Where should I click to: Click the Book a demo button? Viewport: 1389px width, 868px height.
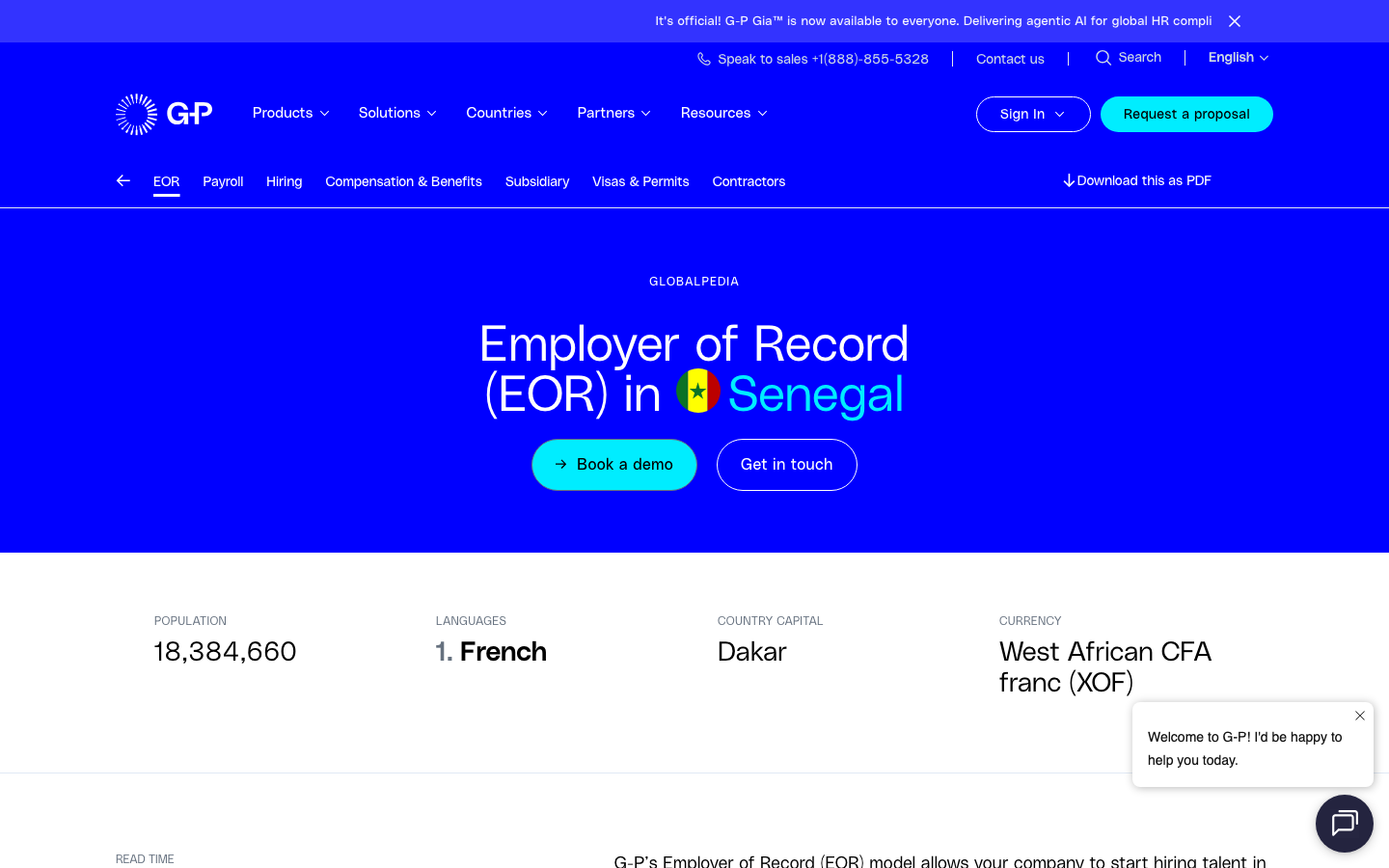pyautogui.click(x=614, y=465)
